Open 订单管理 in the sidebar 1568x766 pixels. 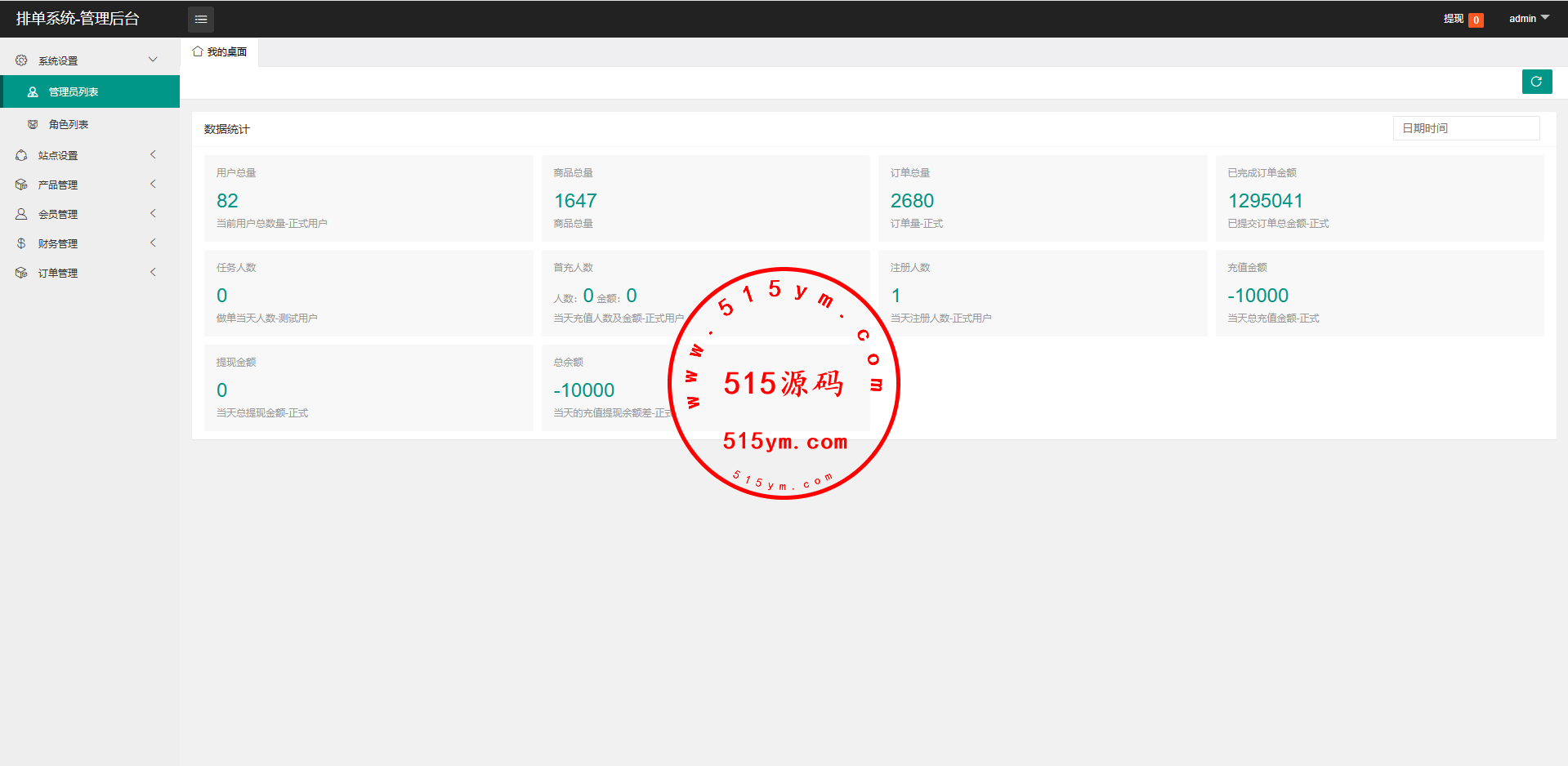[x=58, y=273]
